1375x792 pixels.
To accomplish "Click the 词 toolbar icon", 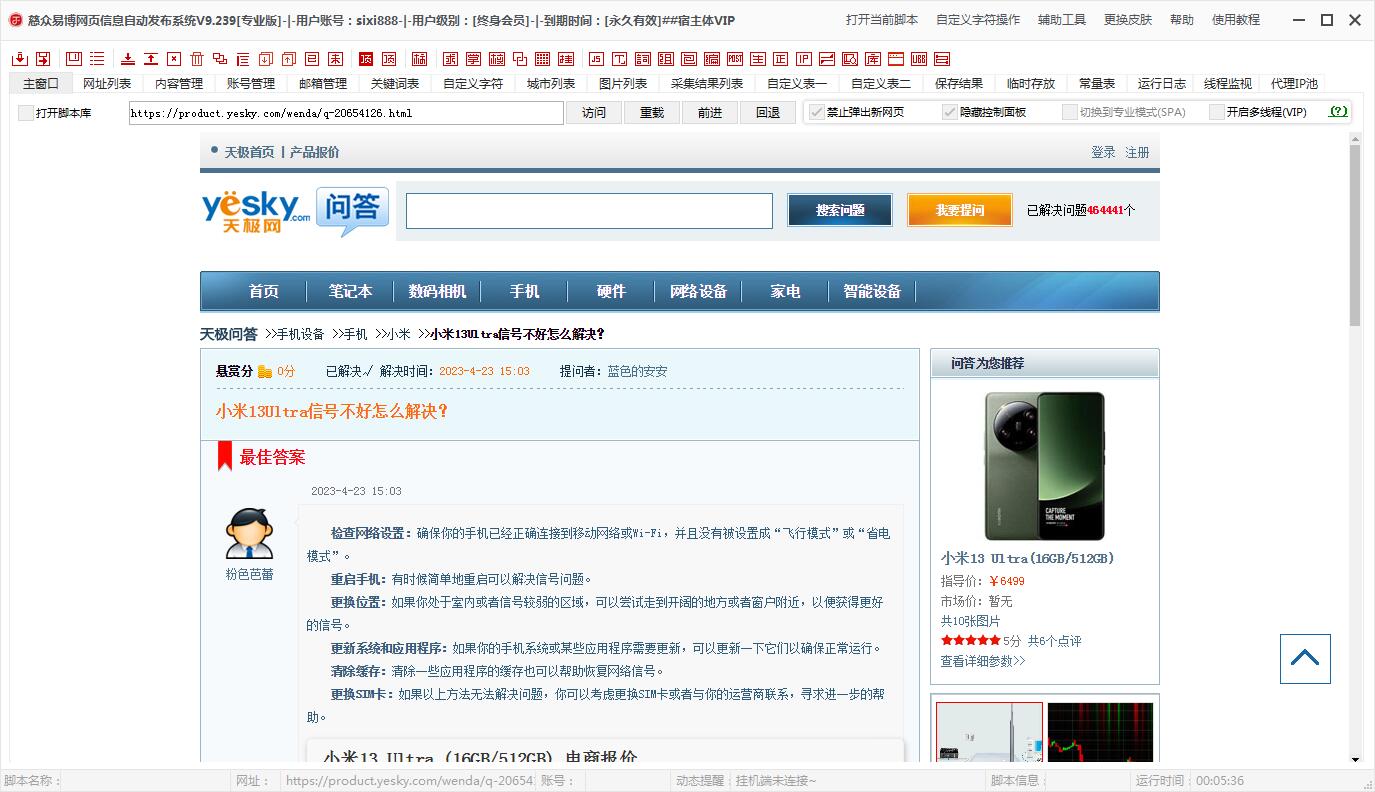I will pos(643,59).
